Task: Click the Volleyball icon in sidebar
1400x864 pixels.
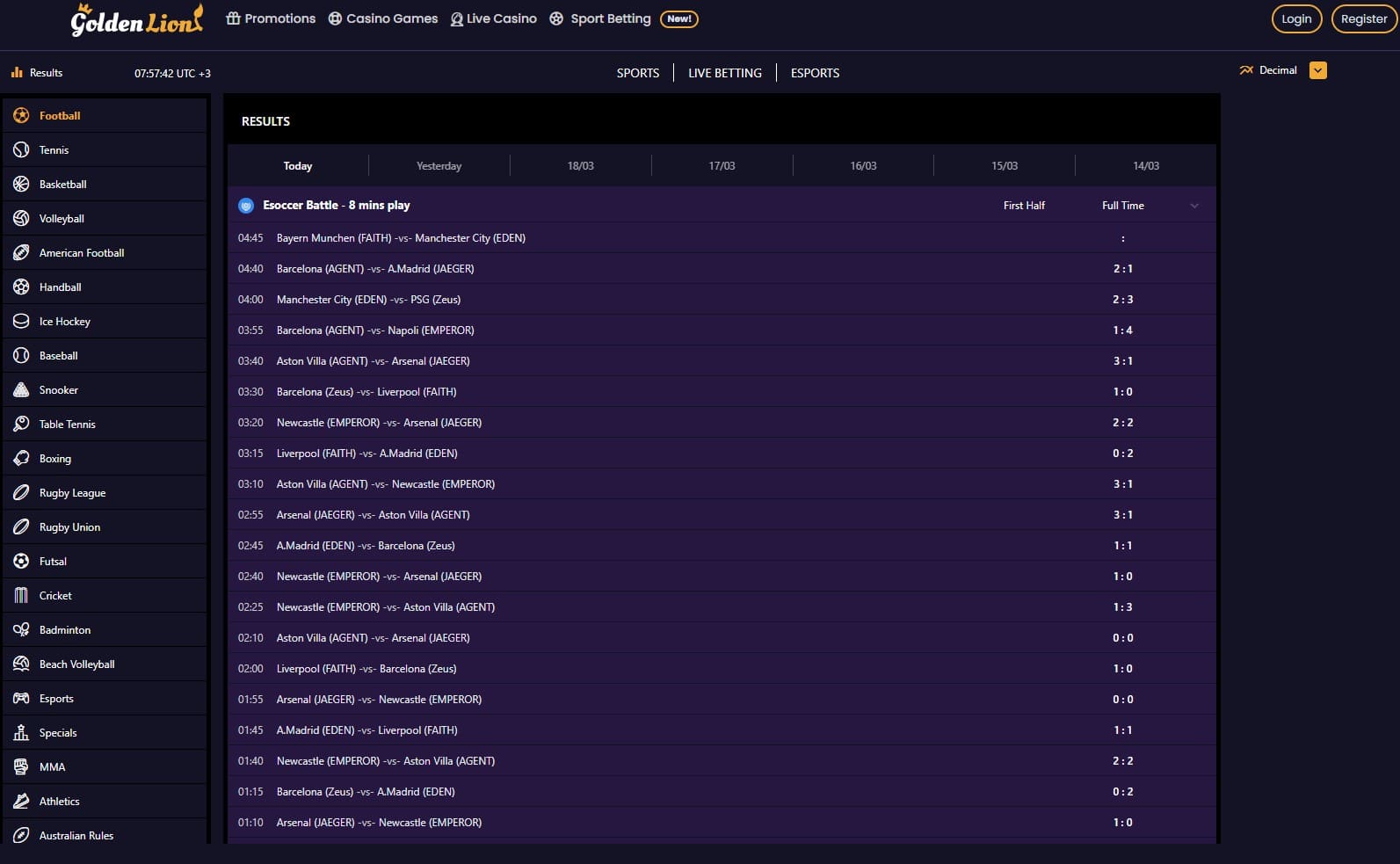Action: 21,218
